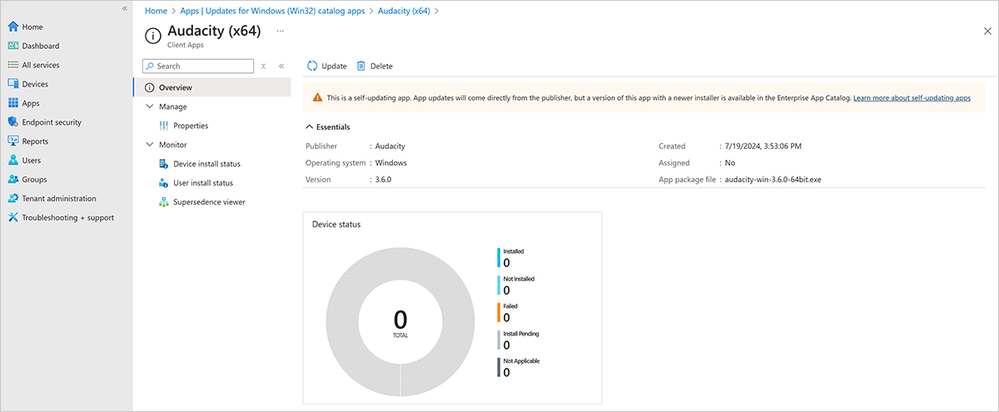Click the Reports icon in sidebar
Viewport: 999px width, 412px height.
[13, 141]
